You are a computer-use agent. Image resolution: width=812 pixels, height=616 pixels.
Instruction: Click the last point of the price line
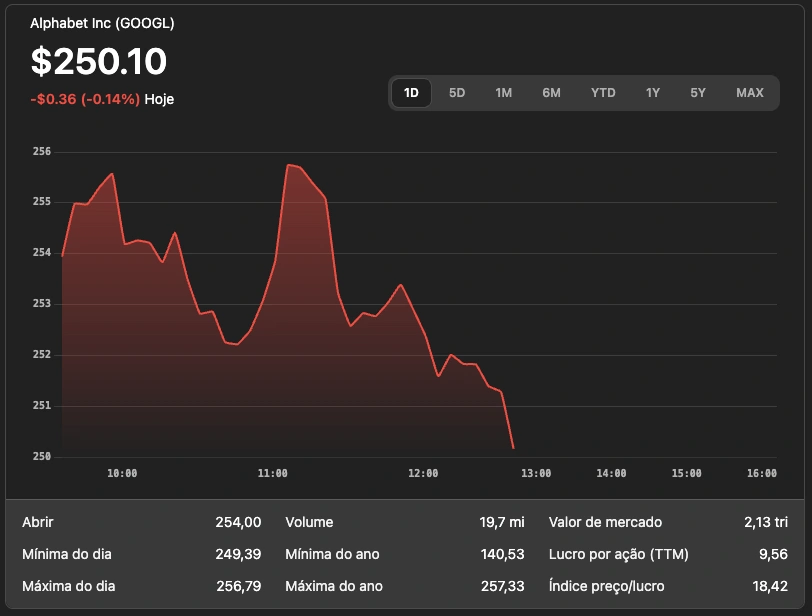point(513,448)
